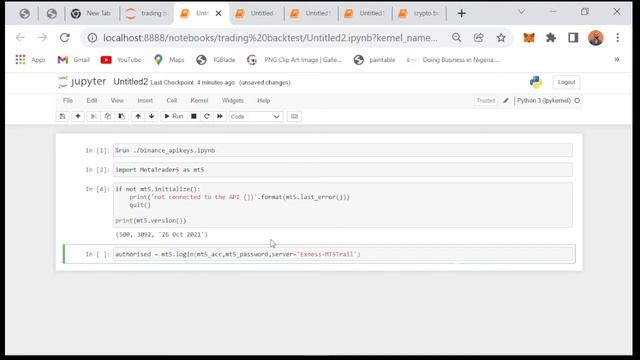
Task: Click the Jupyter logo
Action: pos(82,82)
